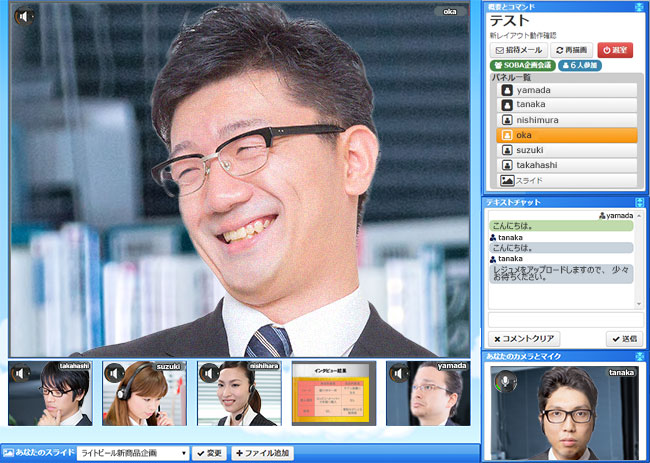Click yamada's こんにちは。 chat message
The image size is (650, 463).
click(561, 226)
